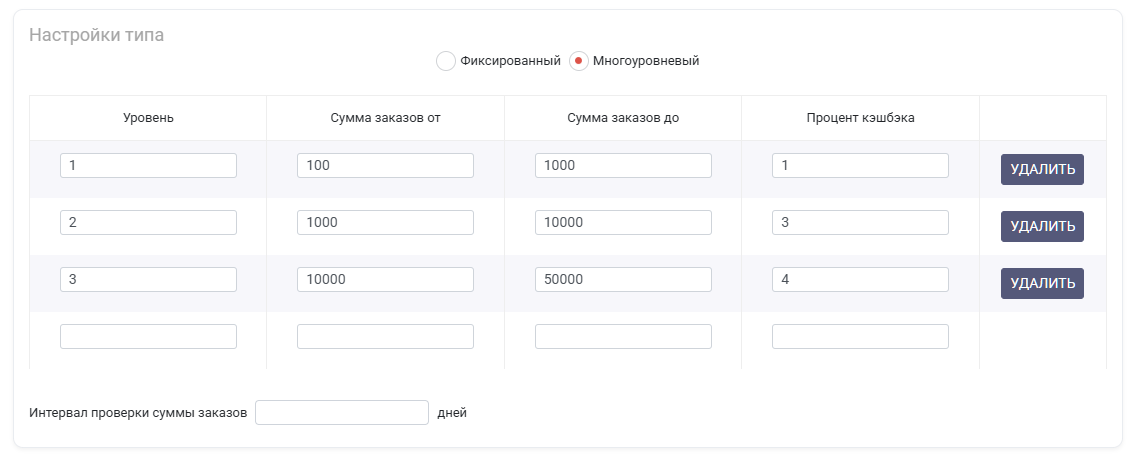Edit Сумма заказов до field with 1000, first row

[x=623, y=165]
